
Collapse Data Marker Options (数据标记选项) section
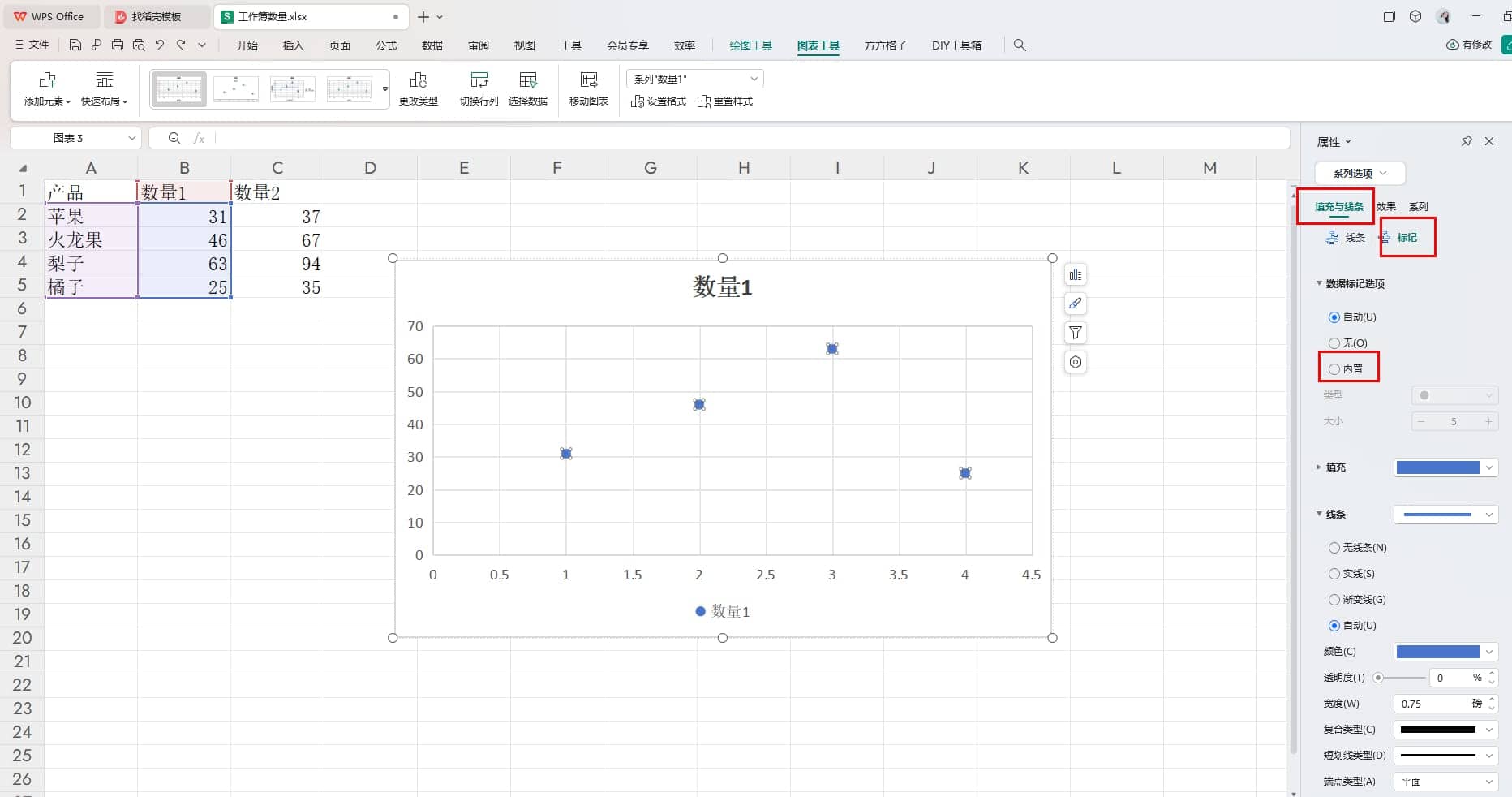pyautogui.click(x=1319, y=283)
